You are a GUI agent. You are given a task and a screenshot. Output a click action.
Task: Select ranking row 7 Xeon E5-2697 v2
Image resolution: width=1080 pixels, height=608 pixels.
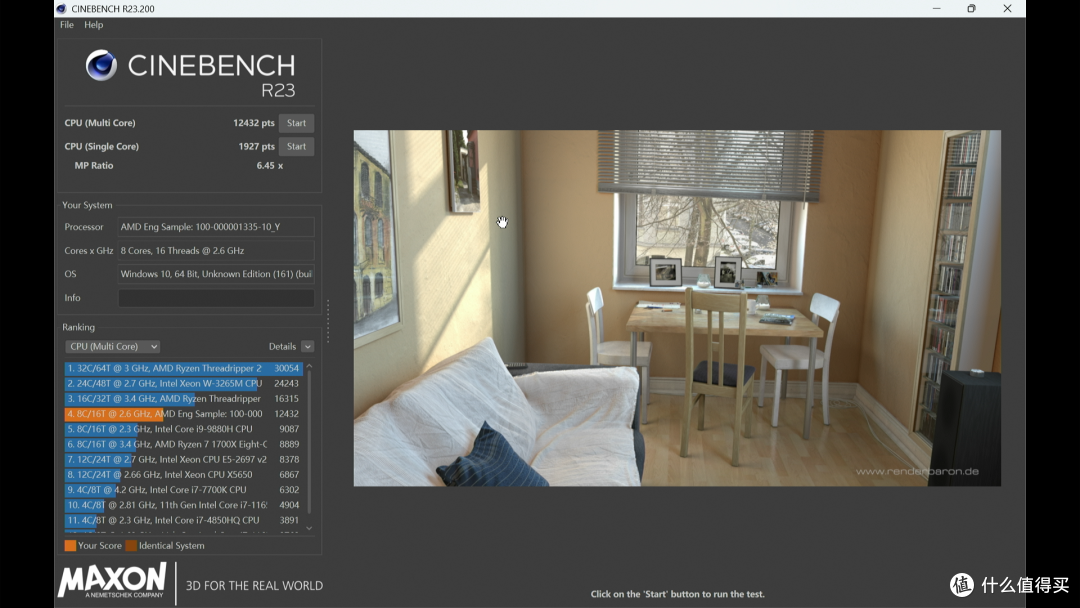(x=183, y=459)
